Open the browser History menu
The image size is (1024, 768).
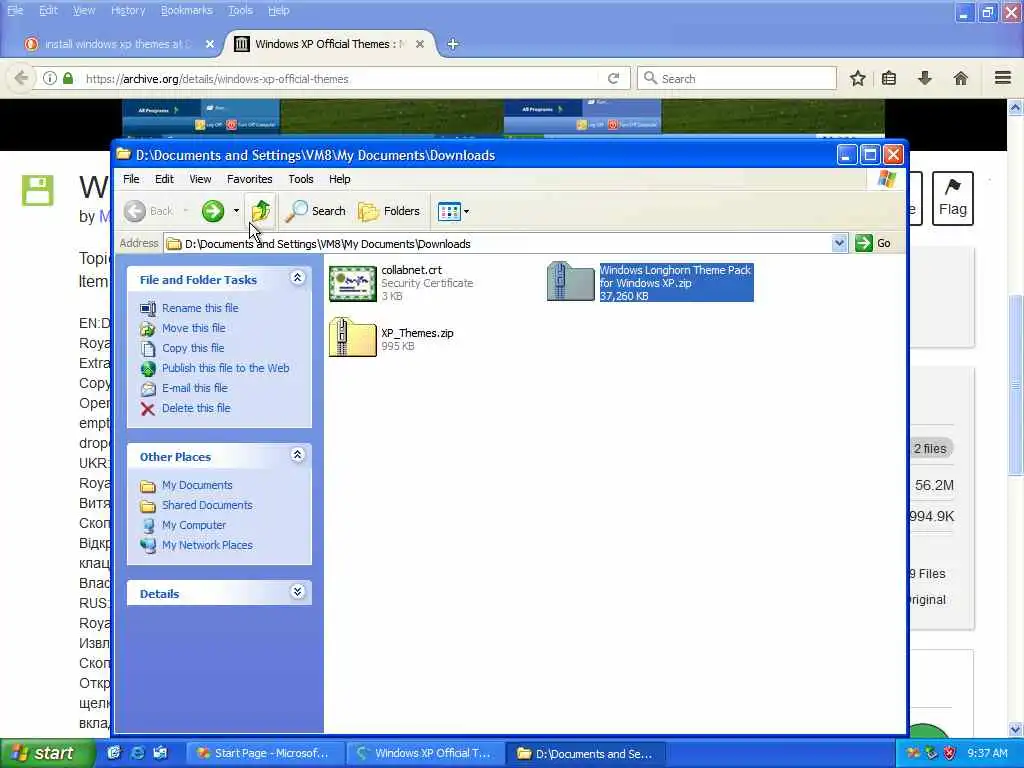[128, 10]
